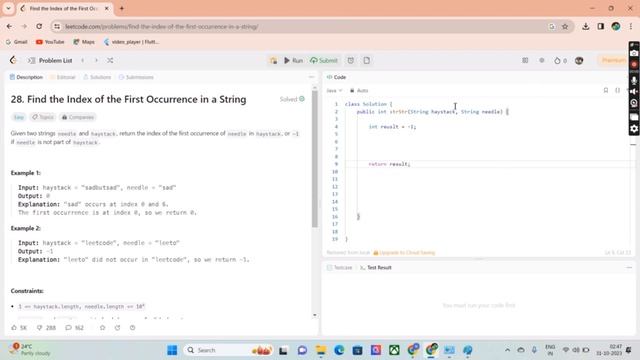640x360 pixels.
Task: Open Chrome downloads icon
Action: 586,27
